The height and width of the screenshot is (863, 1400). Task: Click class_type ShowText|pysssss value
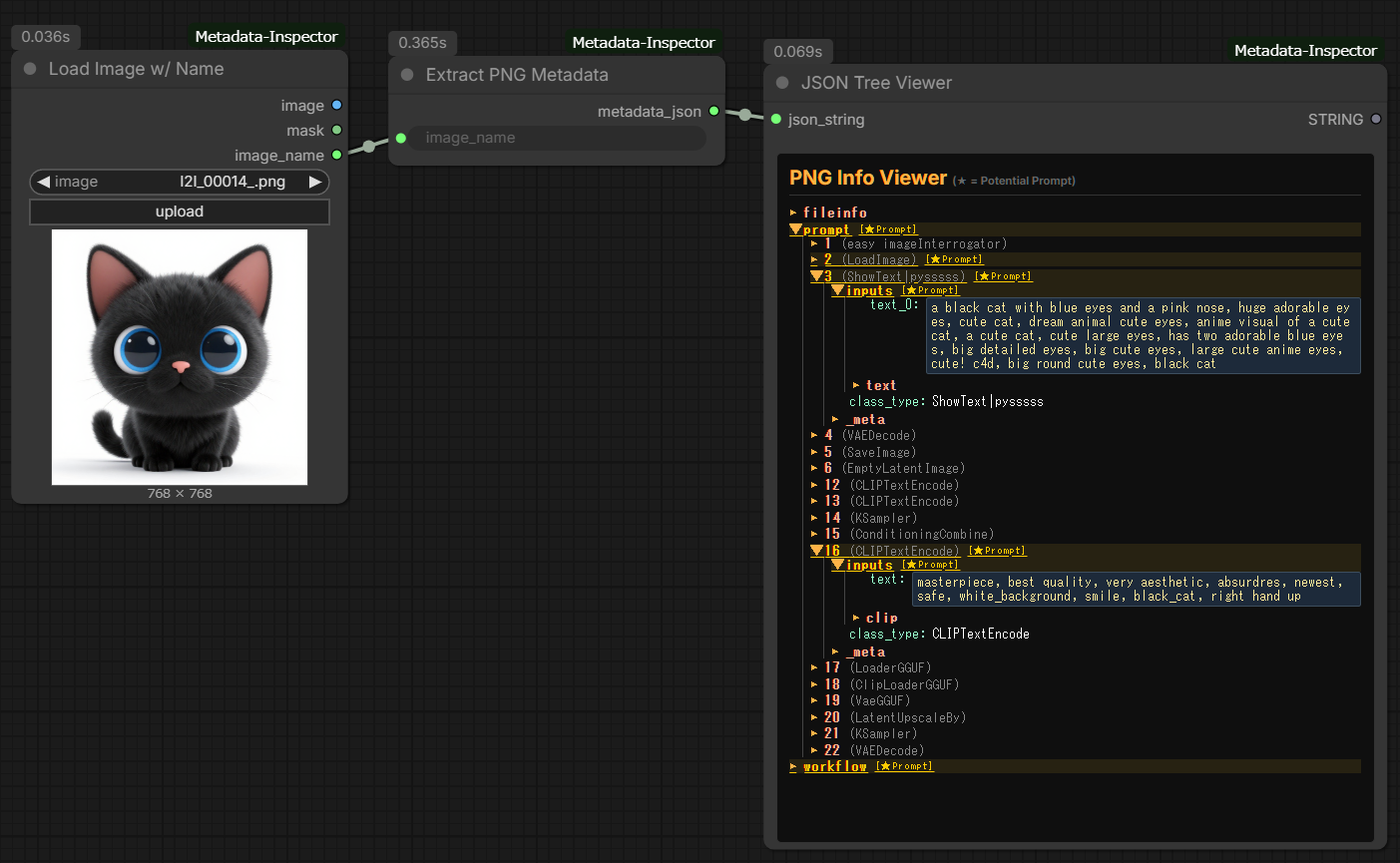tap(988, 401)
